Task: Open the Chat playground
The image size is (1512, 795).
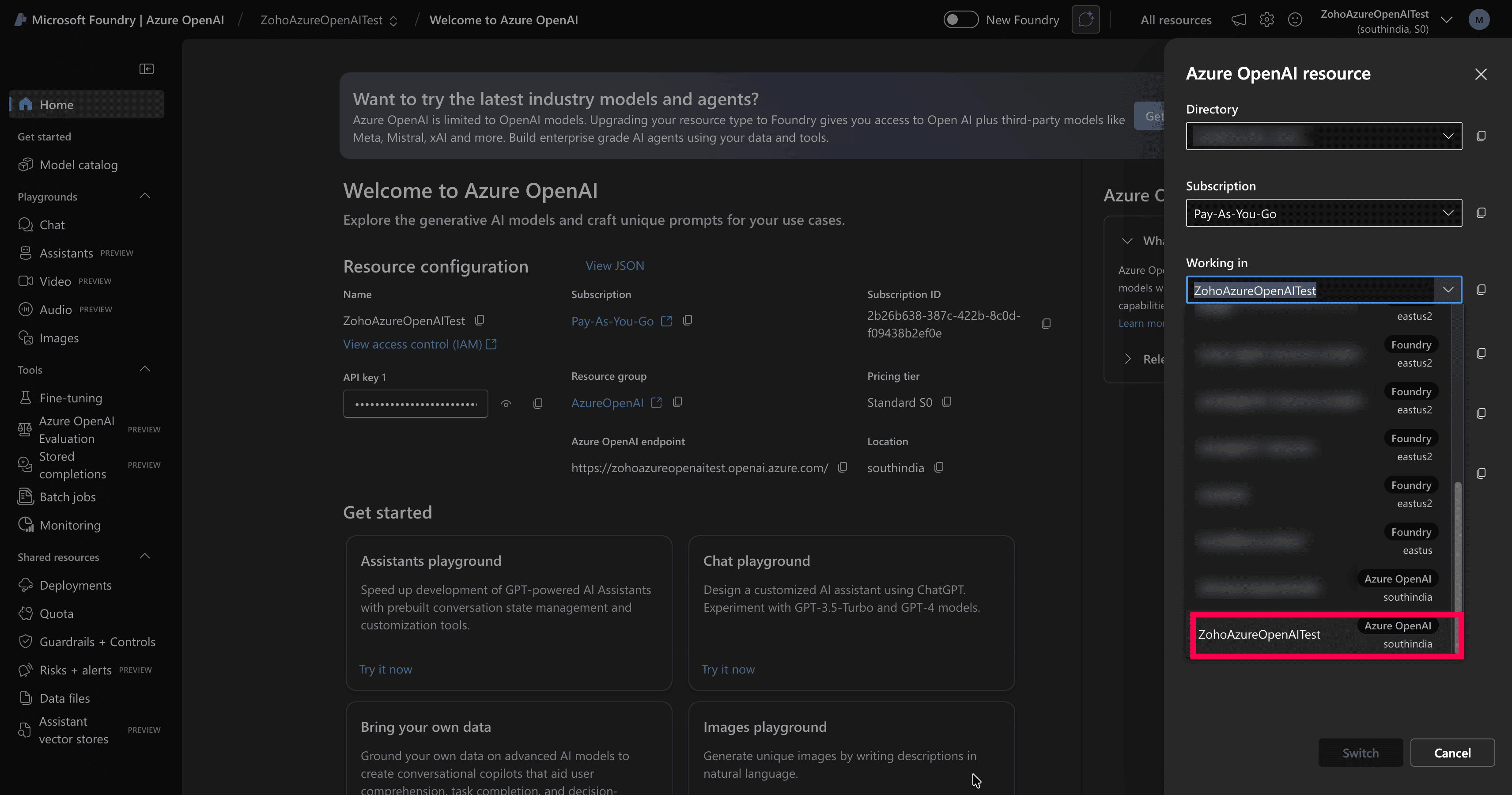Action: click(52, 225)
